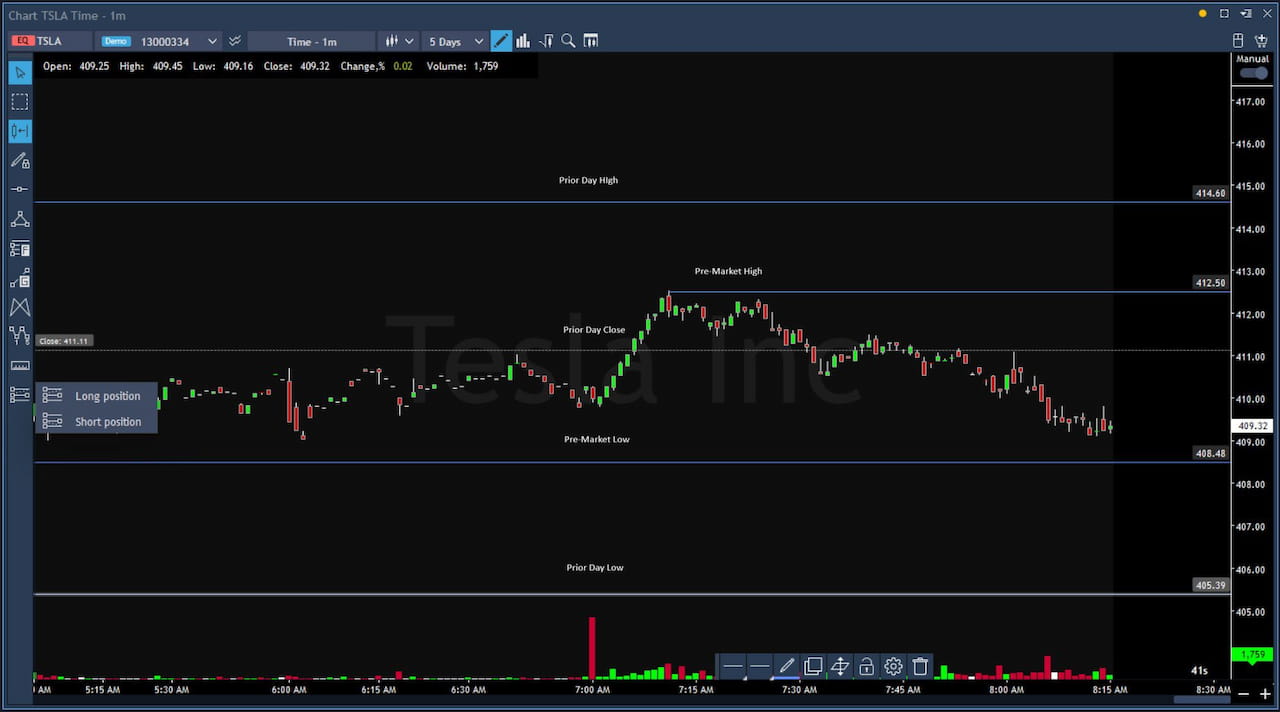The height and width of the screenshot is (712, 1280).
Task: Duplicate the selected drawing
Action: (x=813, y=666)
